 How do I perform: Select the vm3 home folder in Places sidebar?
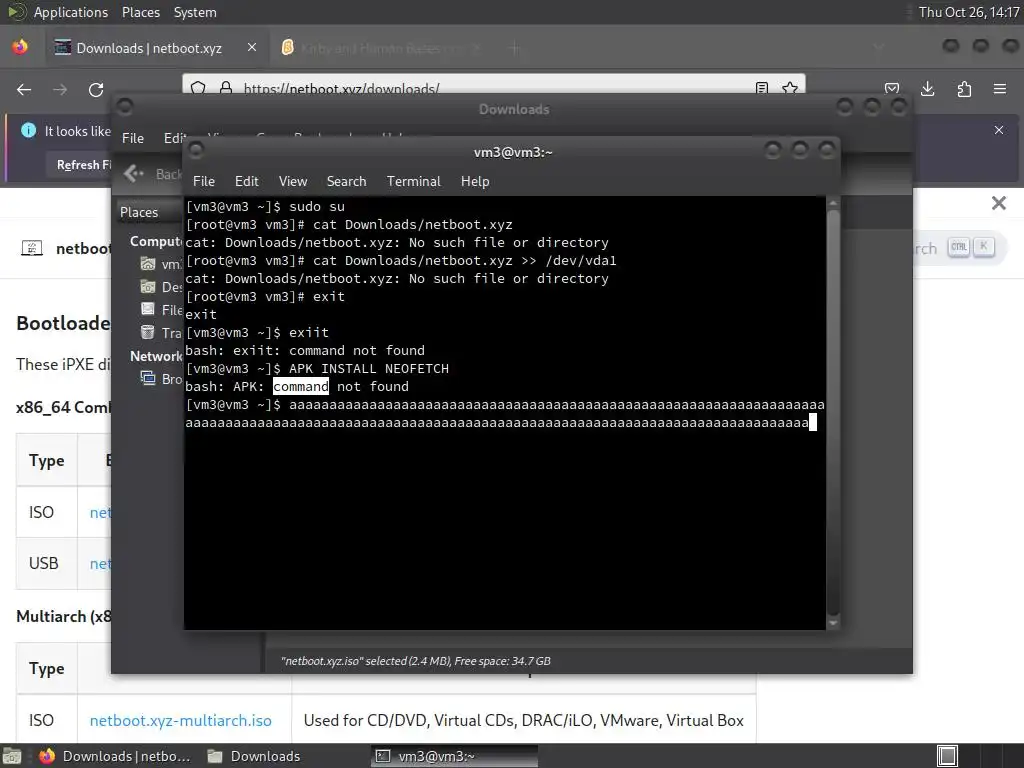pos(161,264)
